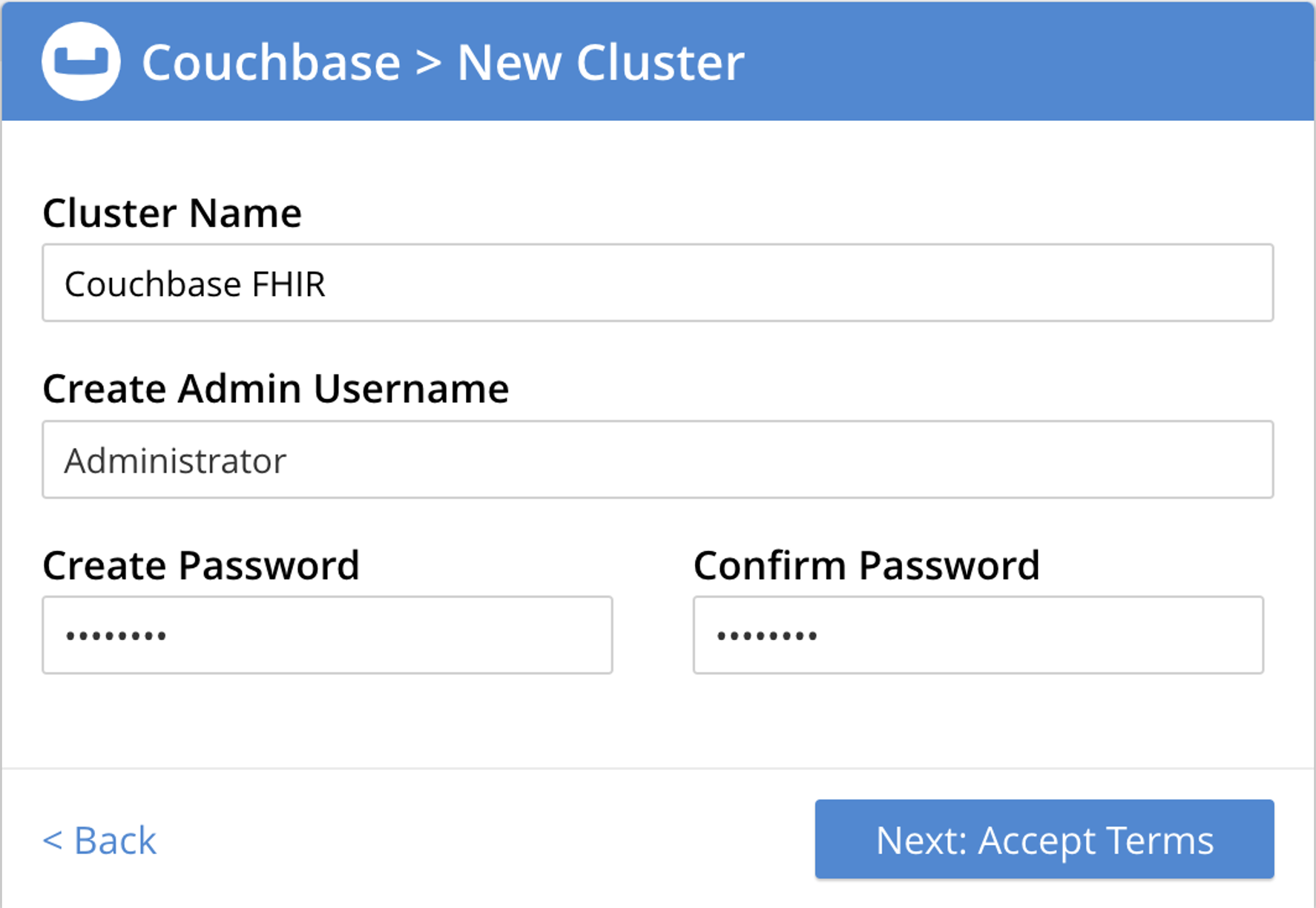Click the 'Cluster Name' label
1316x908 pixels.
click(172, 213)
